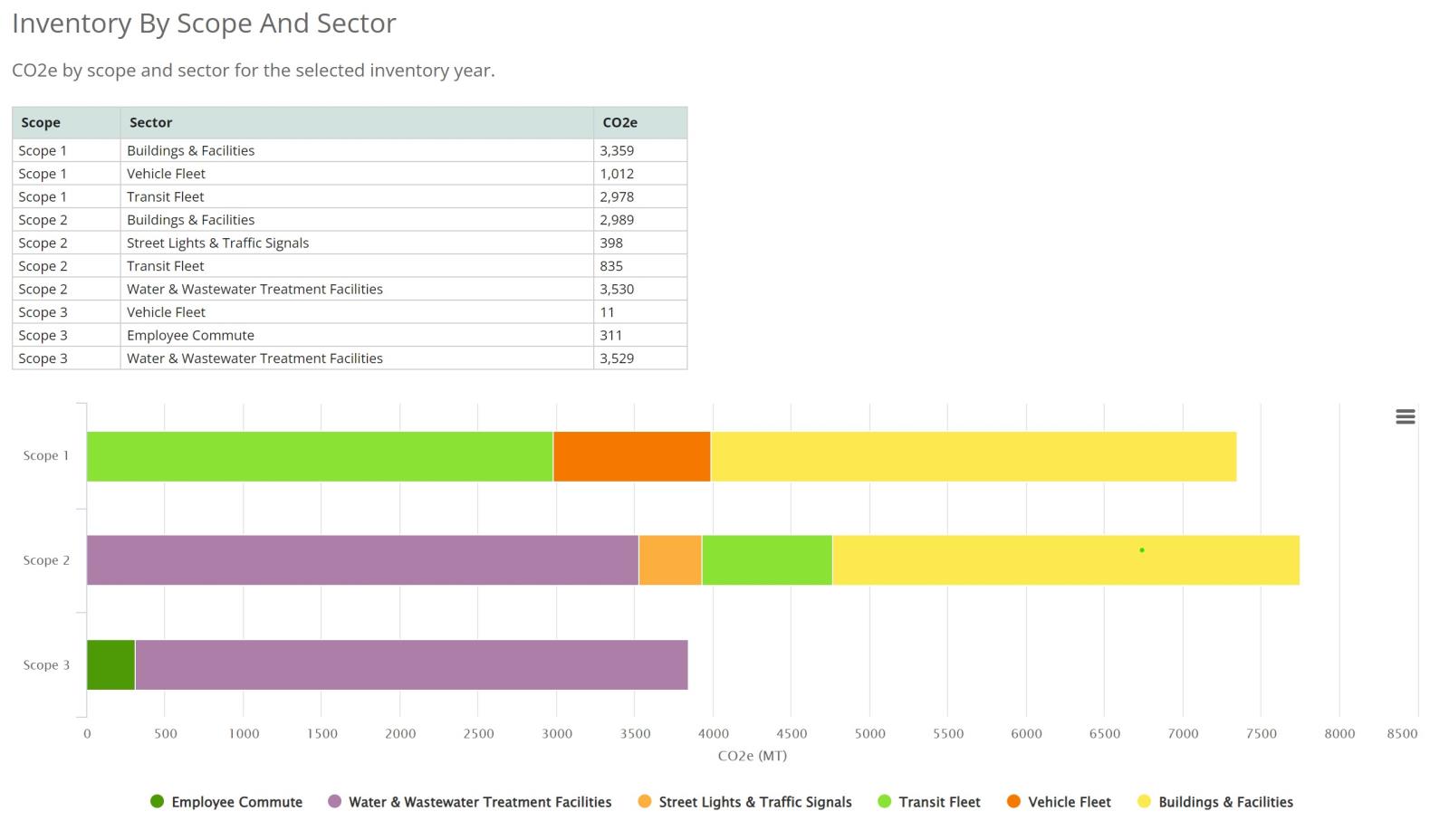
Task: Click the Scope 1 Transit Fleet green bar
Action: coord(320,456)
